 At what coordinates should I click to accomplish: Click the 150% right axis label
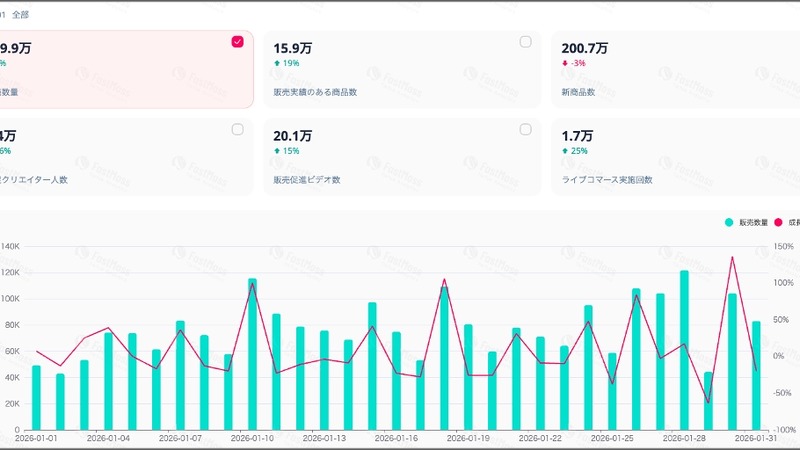coord(783,246)
